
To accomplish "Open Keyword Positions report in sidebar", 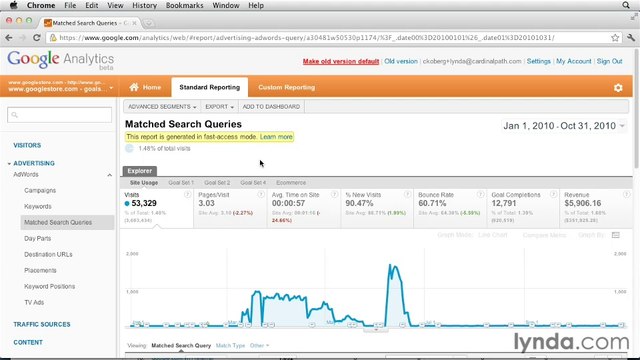I will click(49, 287).
